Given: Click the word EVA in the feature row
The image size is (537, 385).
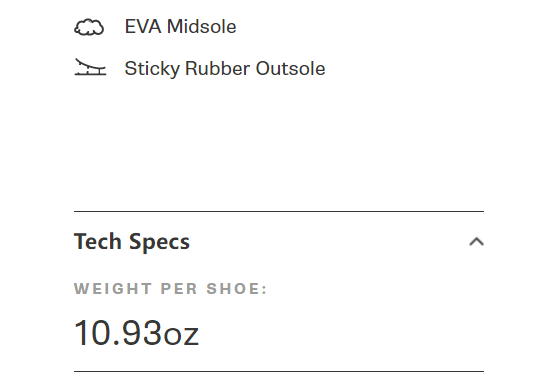Looking at the screenshot, I should 143,26.
